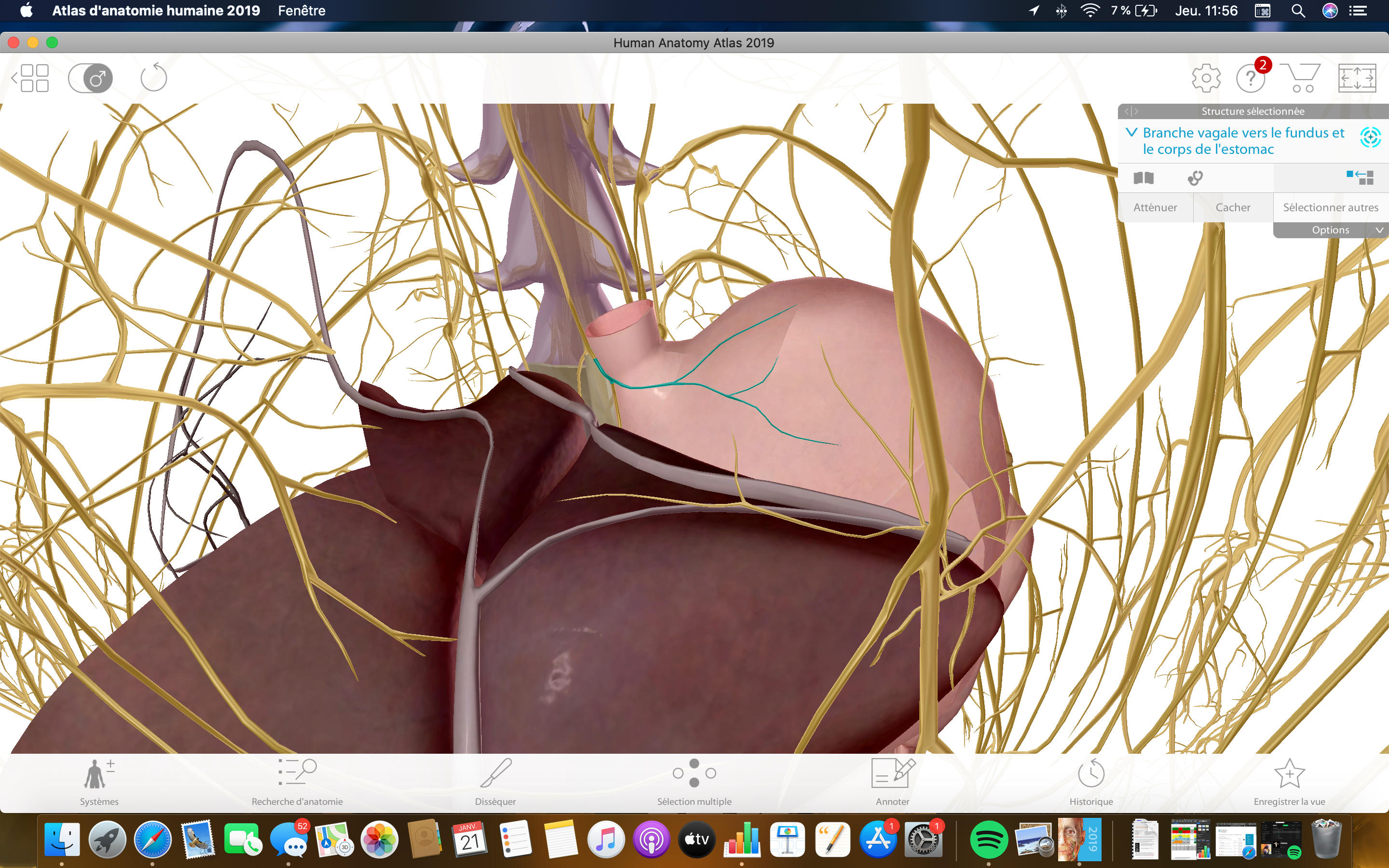Viewport: 1389px width, 868px height.
Task: Collapse the Structure sélectionnée panel arrows
Action: click(x=1131, y=111)
